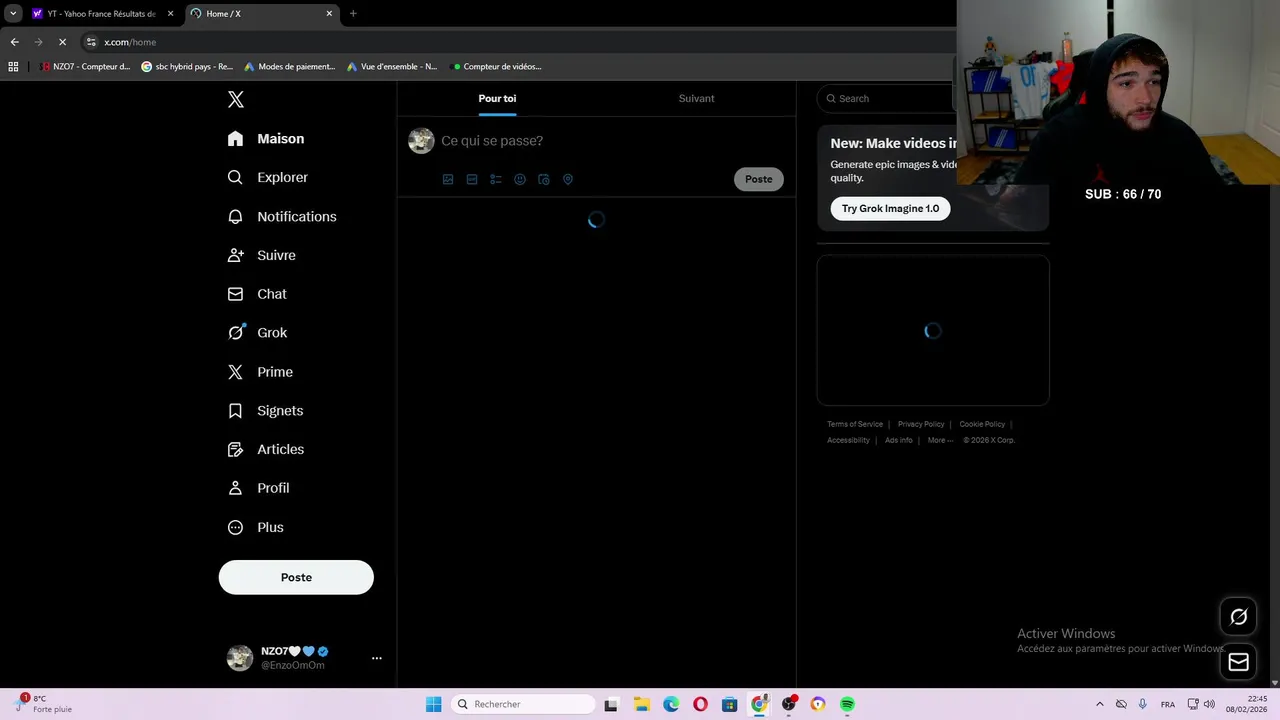Open tab search dropdown arrow

(x=12, y=14)
